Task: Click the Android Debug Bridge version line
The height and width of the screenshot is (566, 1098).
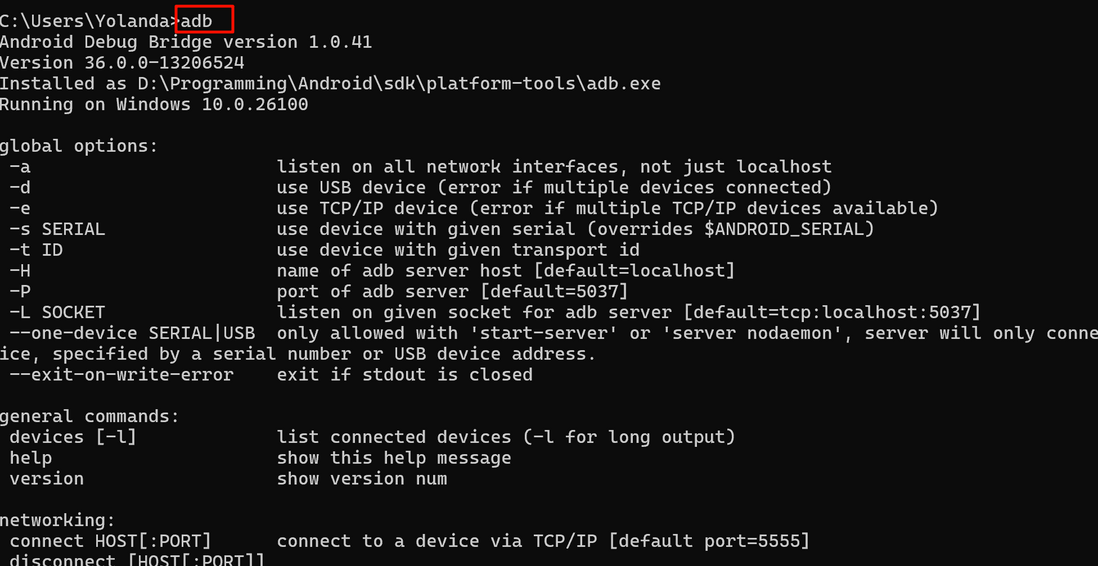Action: tap(186, 42)
